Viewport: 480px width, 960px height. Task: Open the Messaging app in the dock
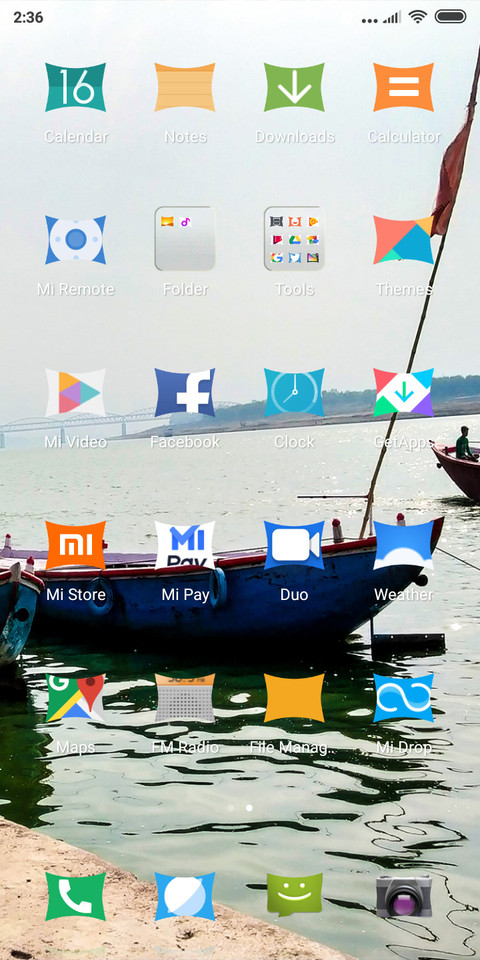tap(294, 895)
